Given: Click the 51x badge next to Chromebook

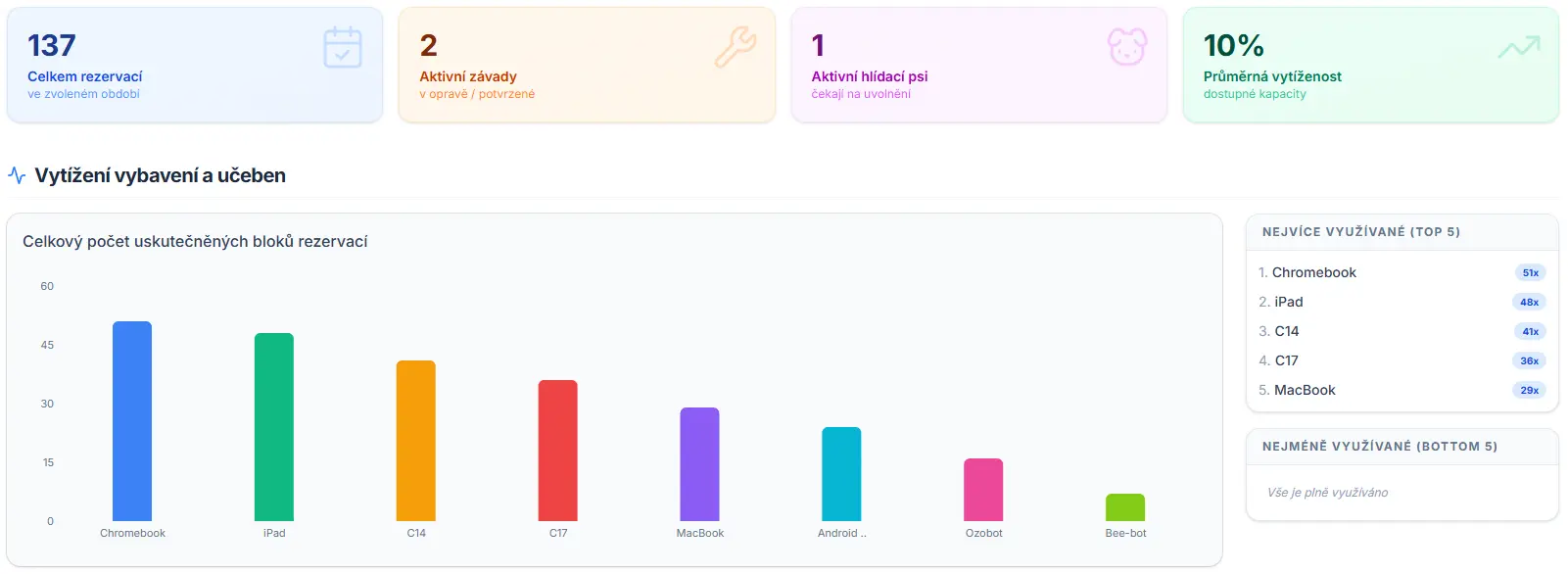Looking at the screenshot, I should coord(1531,273).
